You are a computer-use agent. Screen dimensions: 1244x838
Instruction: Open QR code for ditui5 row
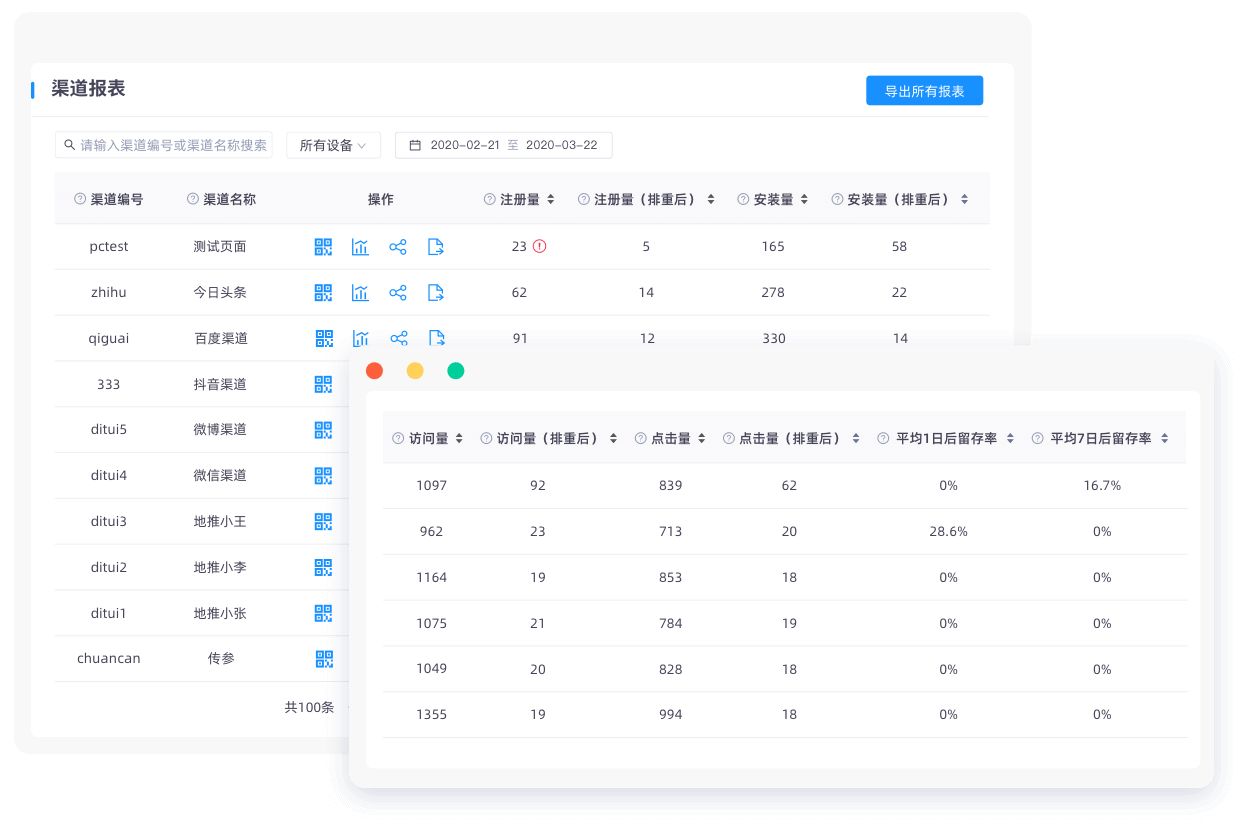(x=323, y=430)
